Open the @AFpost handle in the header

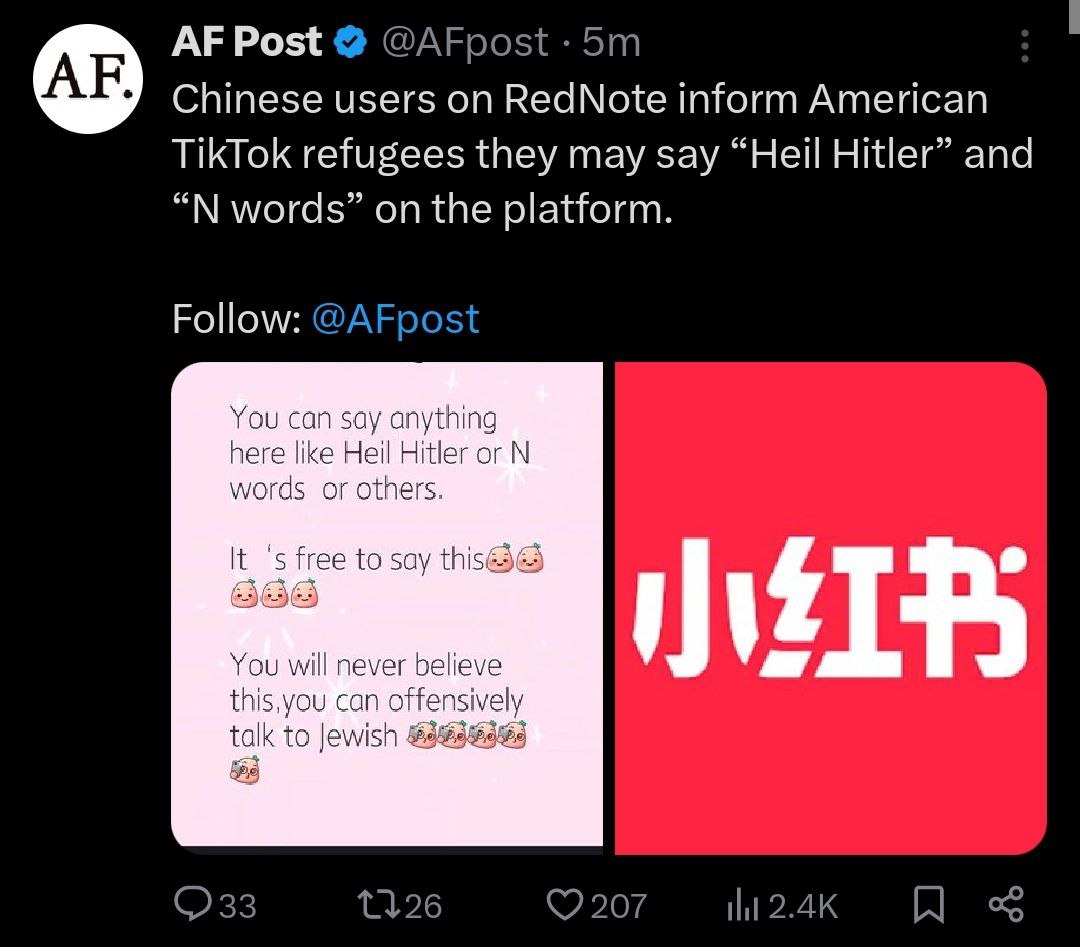click(466, 42)
